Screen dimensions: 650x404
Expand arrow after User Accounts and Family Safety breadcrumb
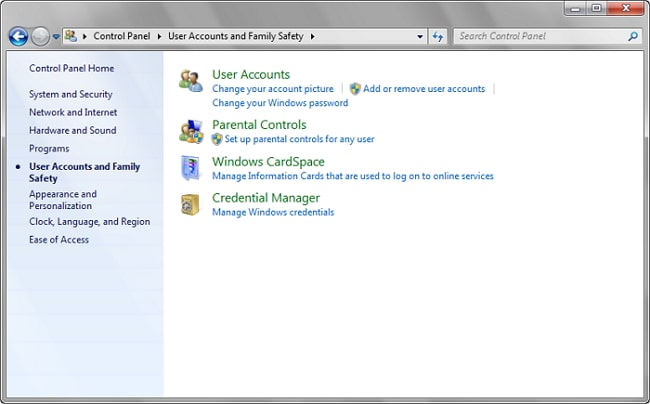313,36
